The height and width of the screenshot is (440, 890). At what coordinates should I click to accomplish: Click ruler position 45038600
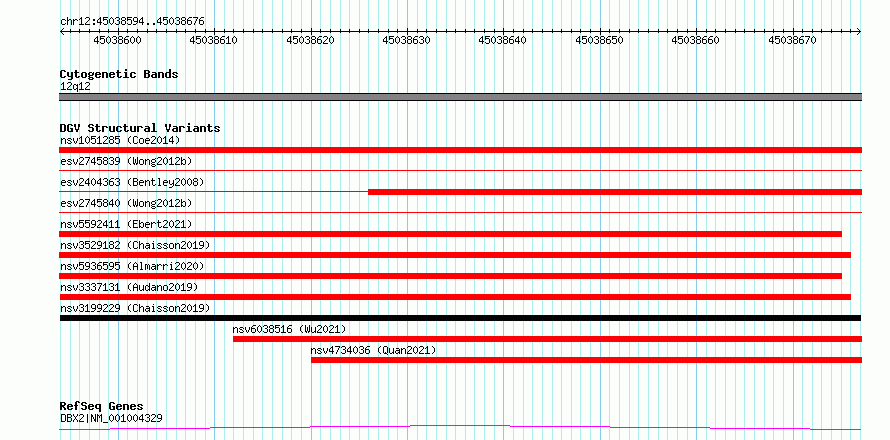point(117,40)
